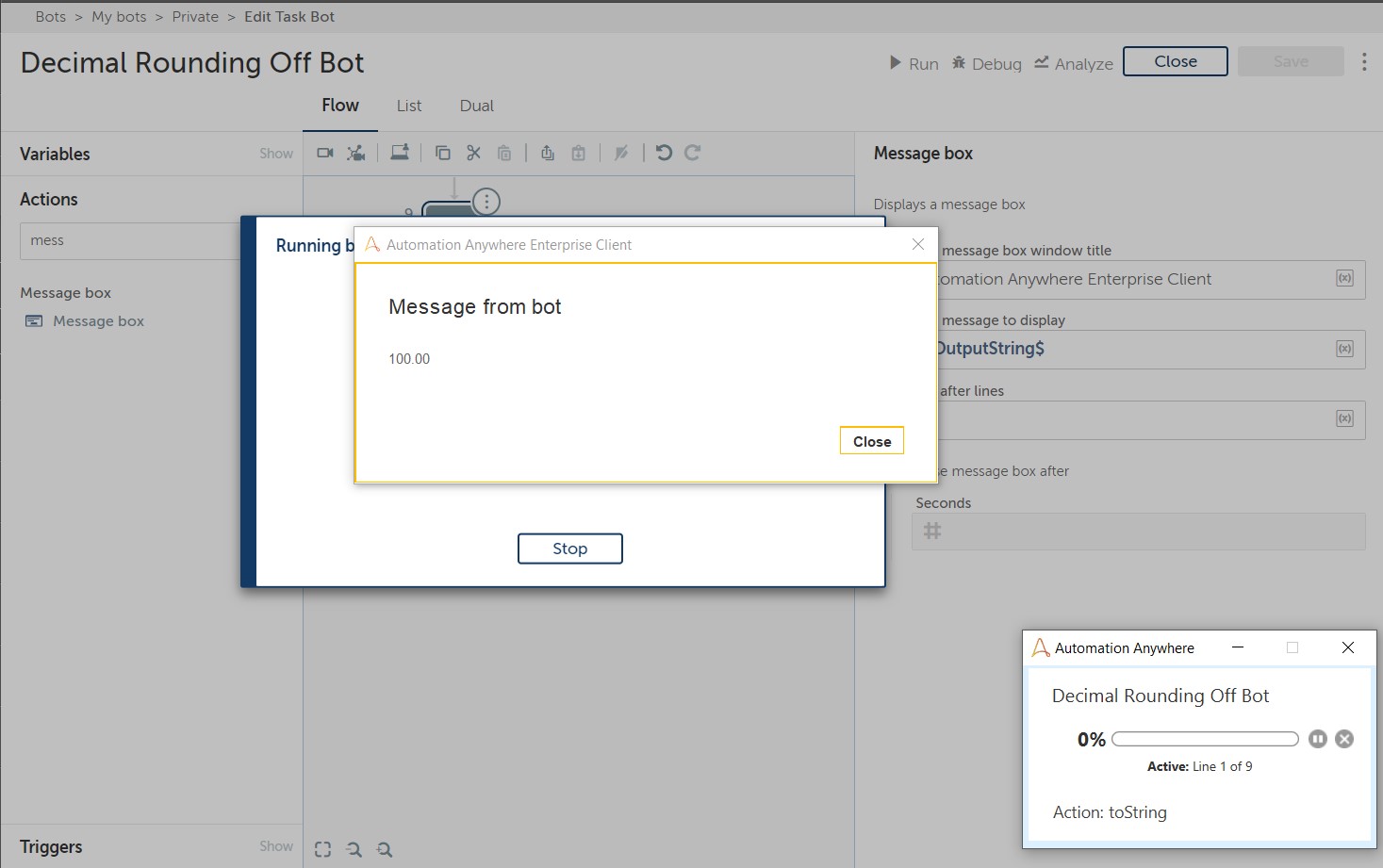Click the bot progress bar

(1205, 739)
